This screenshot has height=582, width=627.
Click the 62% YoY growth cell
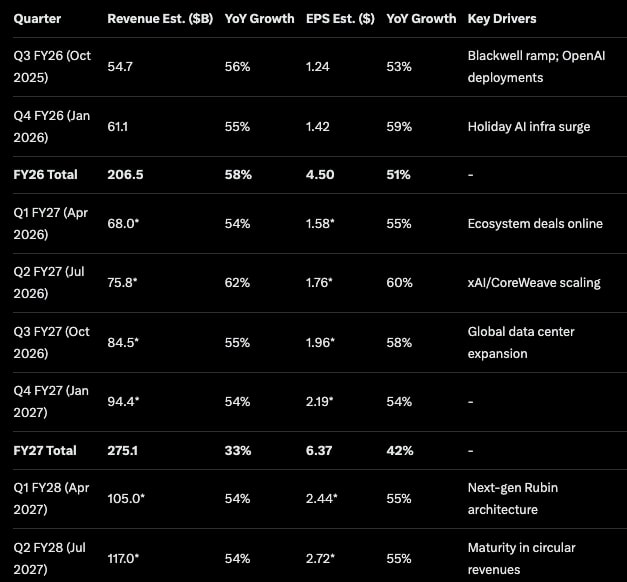tap(238, 283)
